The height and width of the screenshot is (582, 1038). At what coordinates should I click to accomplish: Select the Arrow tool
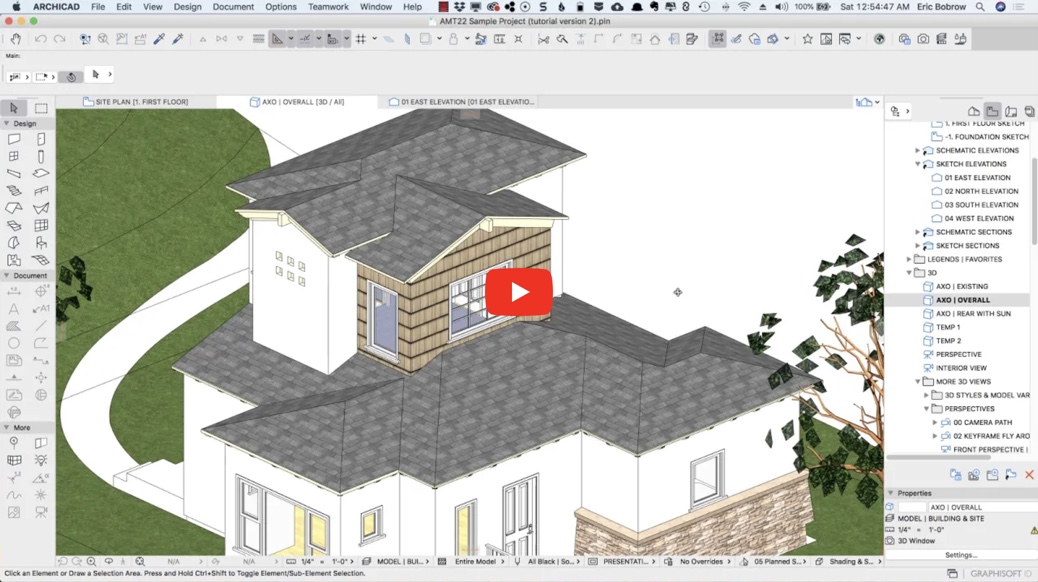pos(13,107)
